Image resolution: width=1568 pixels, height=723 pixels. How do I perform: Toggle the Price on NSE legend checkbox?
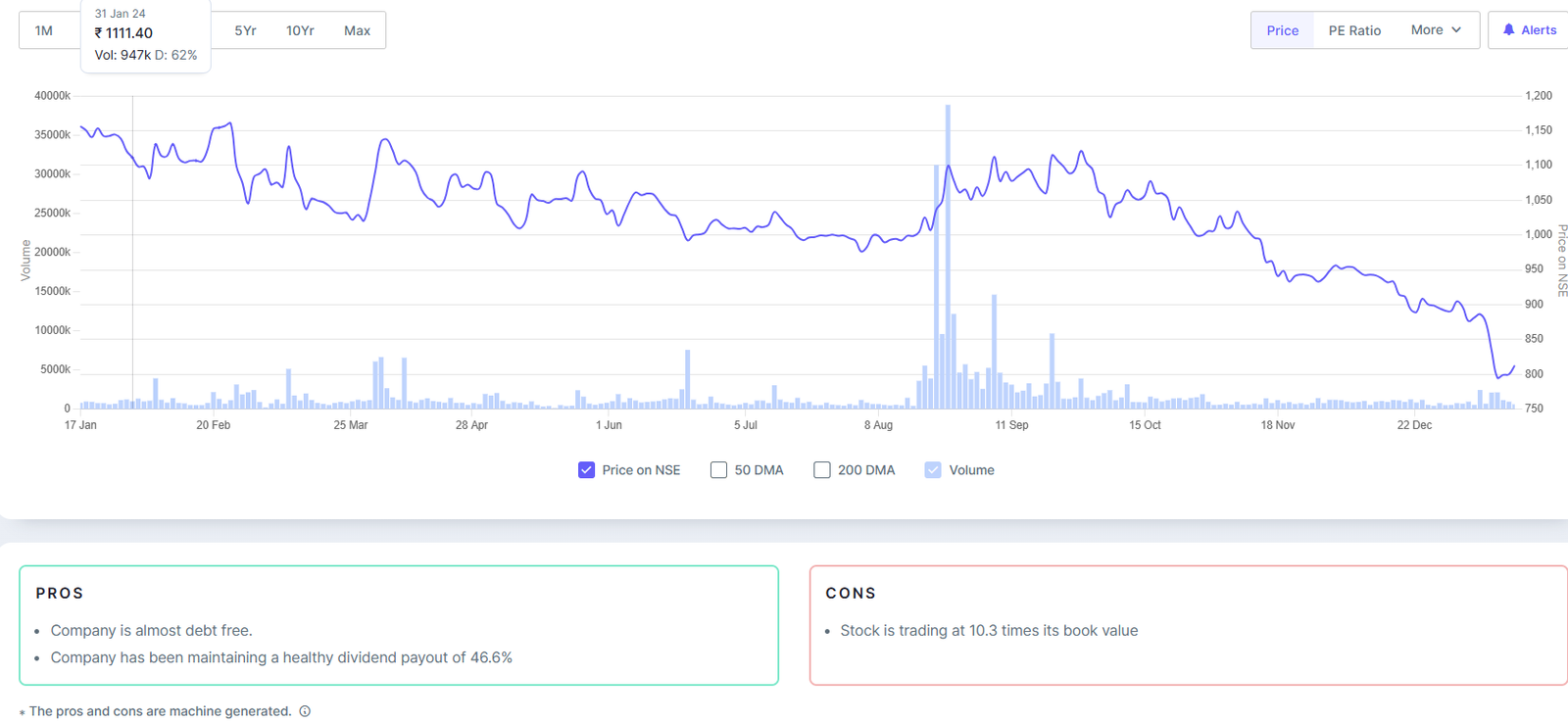(586, 470)
